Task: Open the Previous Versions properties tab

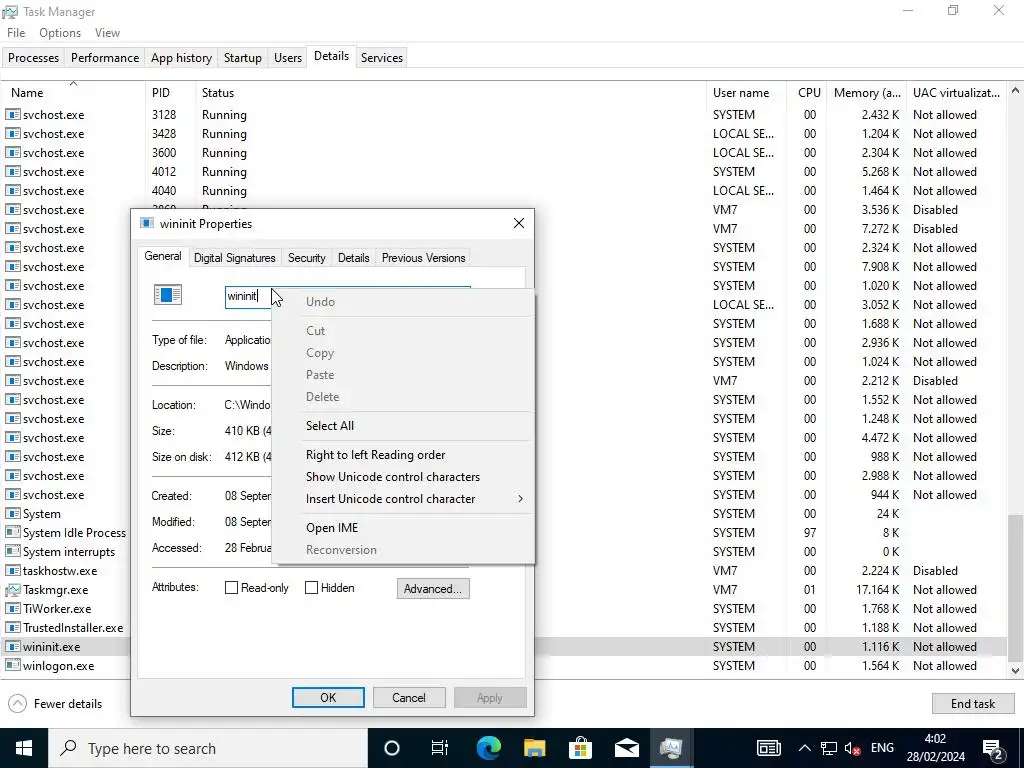Action: coord(424,258)
